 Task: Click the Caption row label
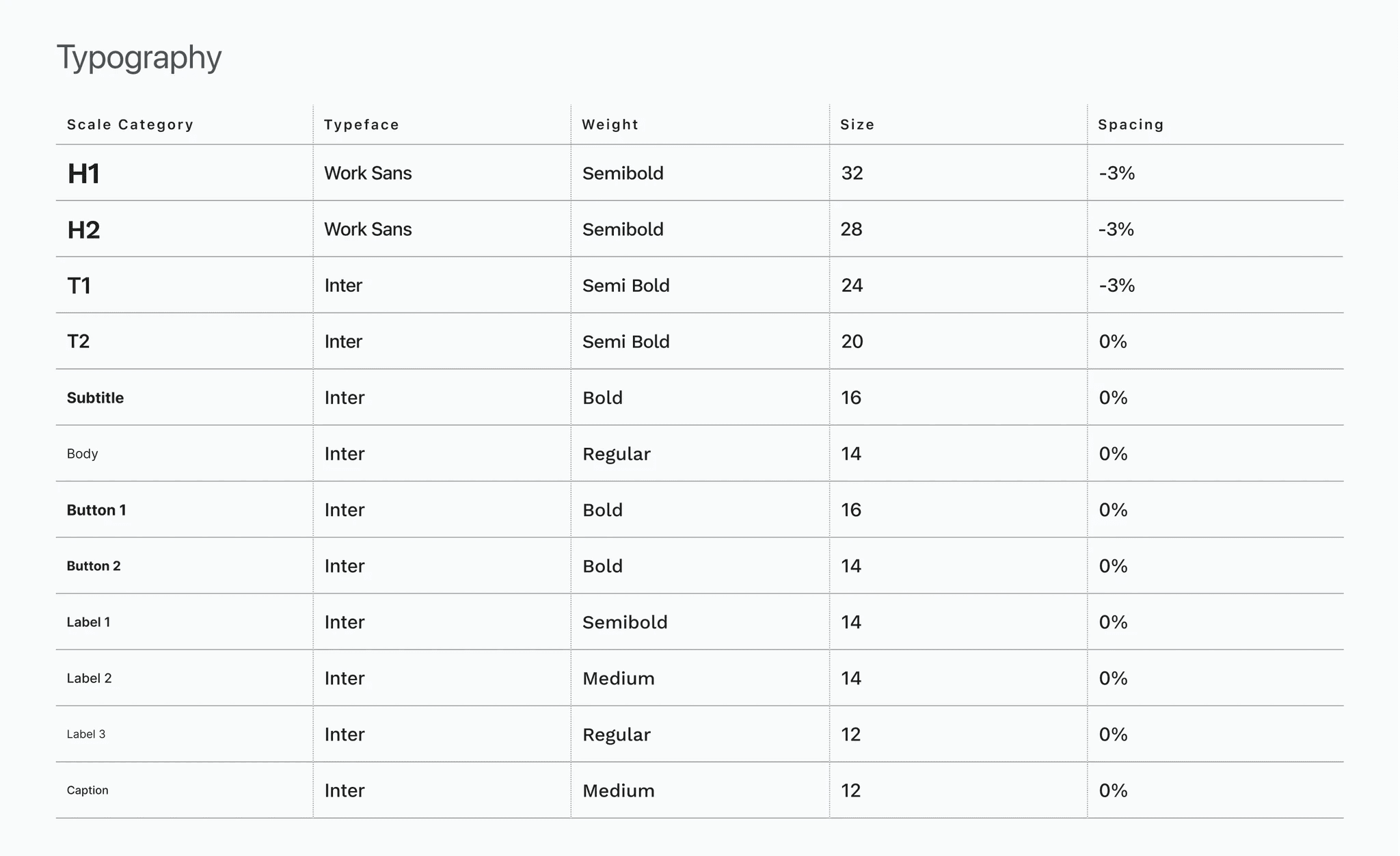click(87, 790)
